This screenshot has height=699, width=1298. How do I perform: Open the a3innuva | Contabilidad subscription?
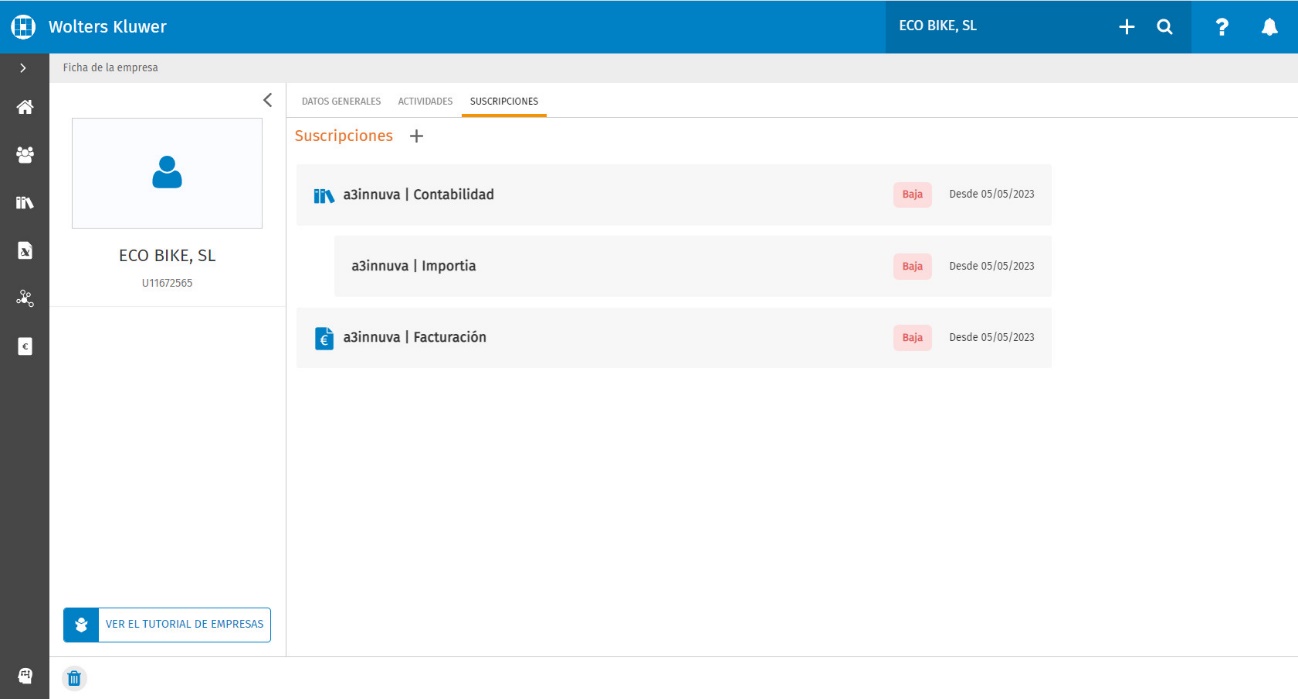(x=674, y=194)
